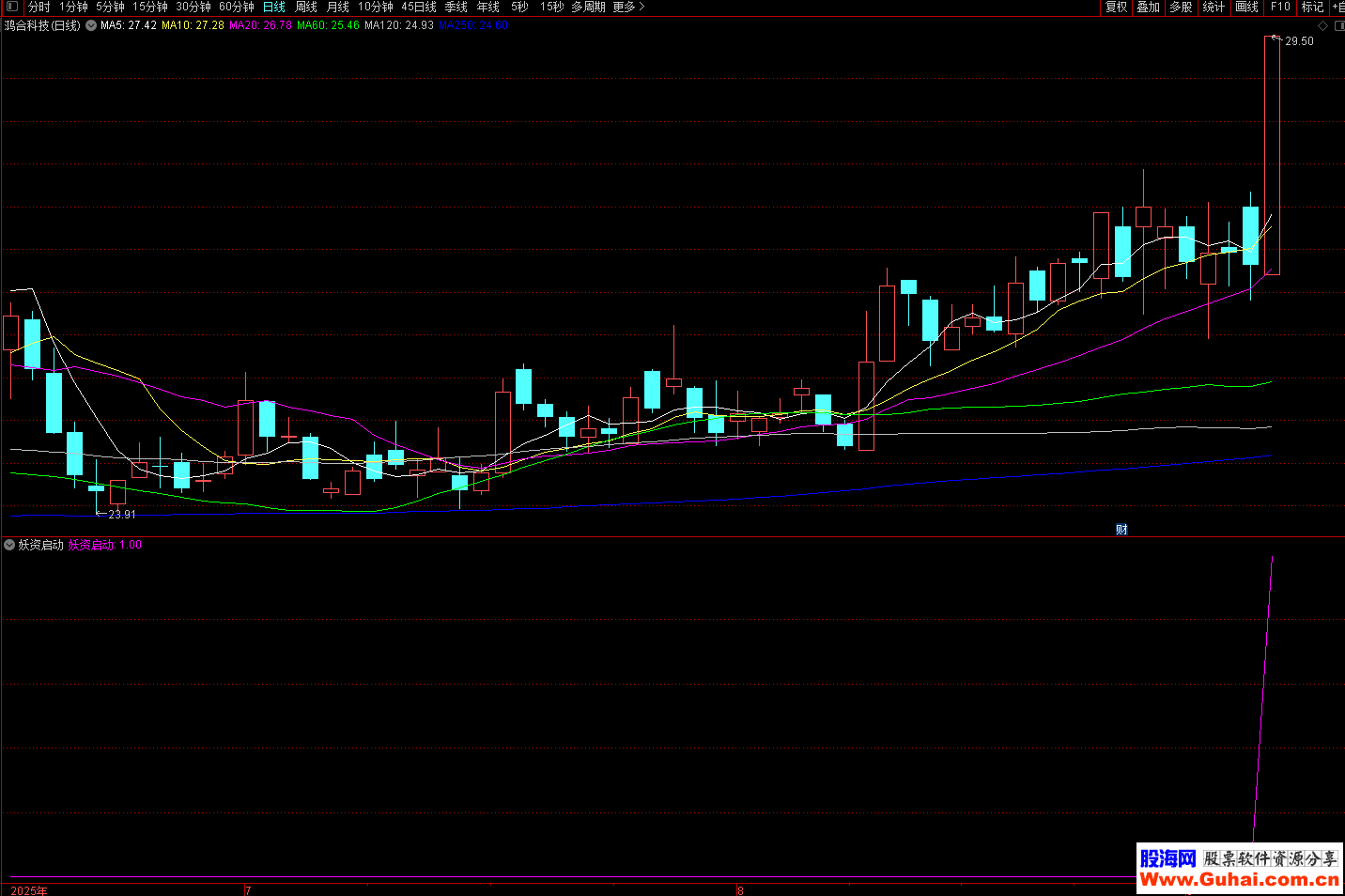Click the MA250: 24.60 label
Image resolution: width=1345 pixels, height=896 pixels.
pos(473,25)
